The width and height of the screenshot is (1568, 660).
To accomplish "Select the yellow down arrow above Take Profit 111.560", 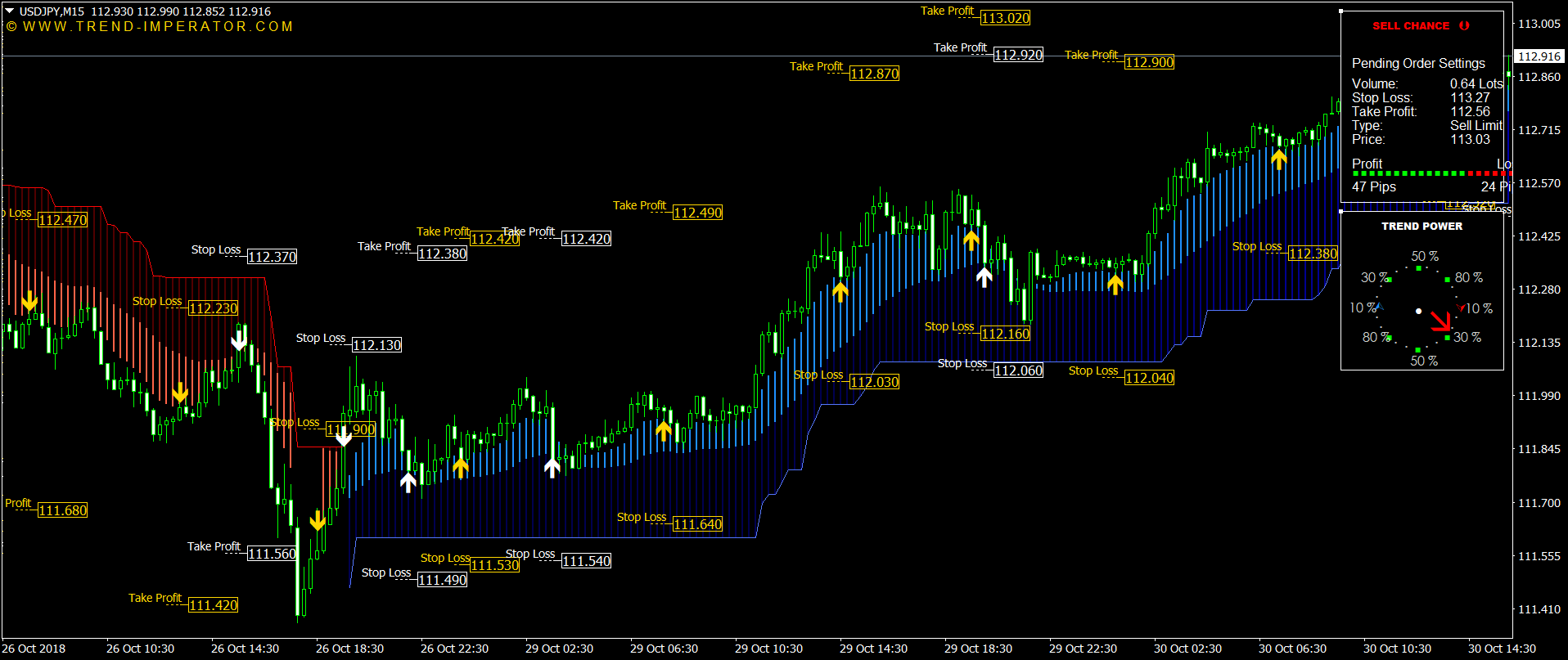I will click(318, 520).
